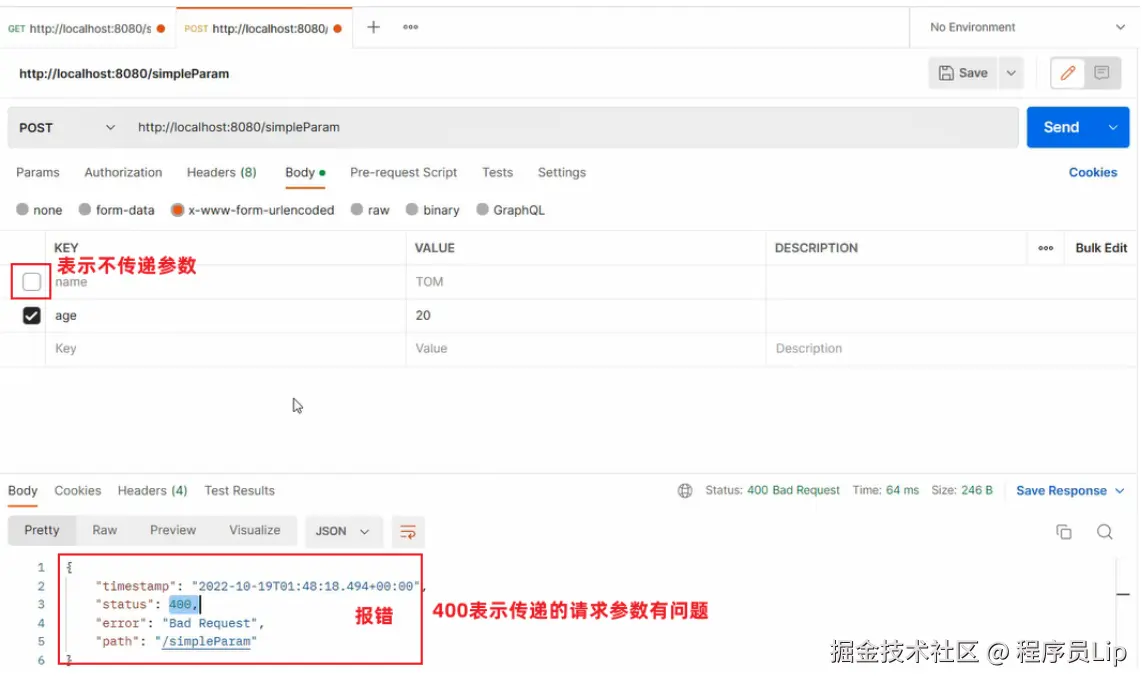Open a new request tab with plus icon
The height and width of the screenshot is (687, 1148).
[373, 27]
